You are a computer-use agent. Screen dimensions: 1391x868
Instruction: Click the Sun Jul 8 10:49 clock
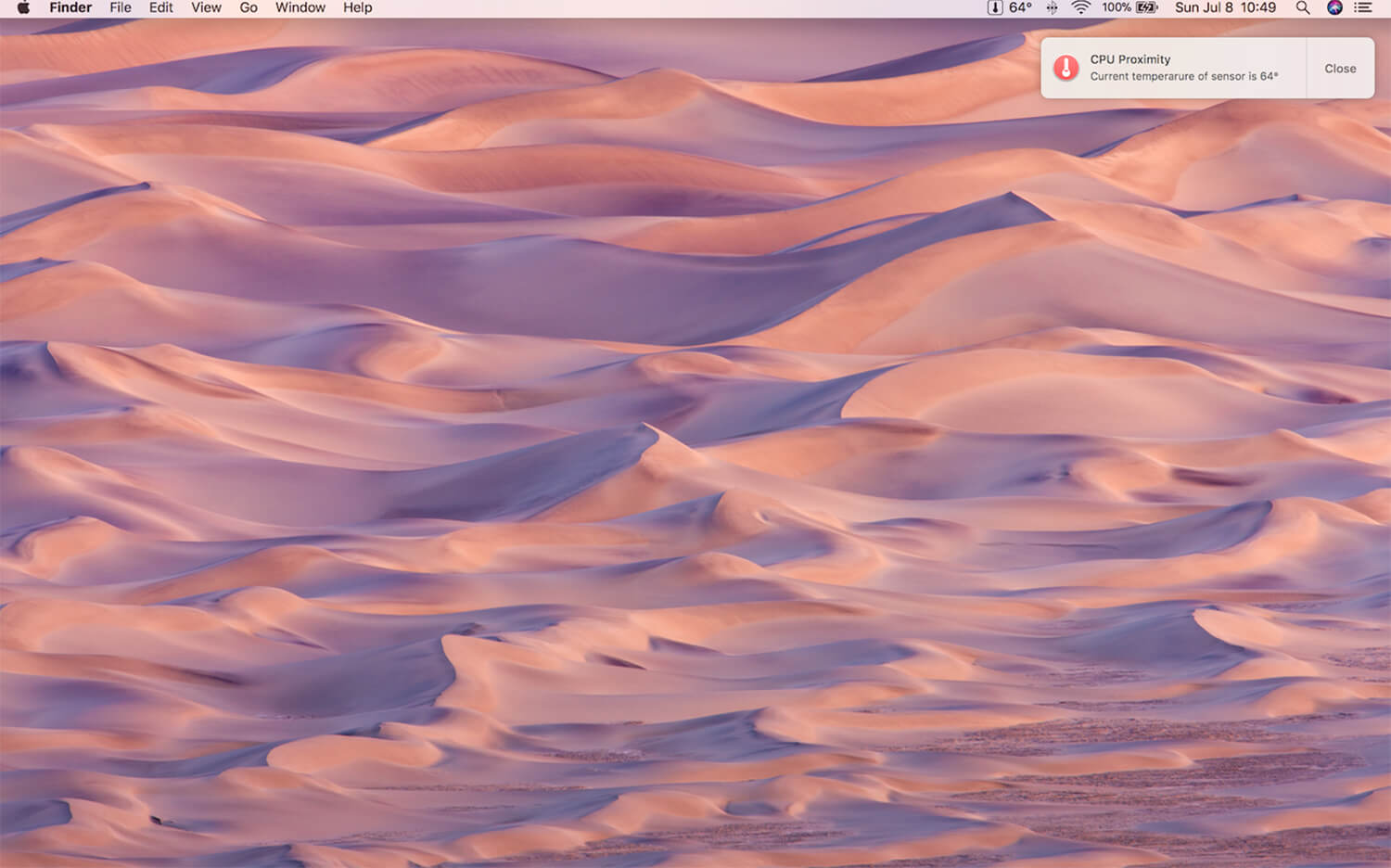(x=1225, y=7)
